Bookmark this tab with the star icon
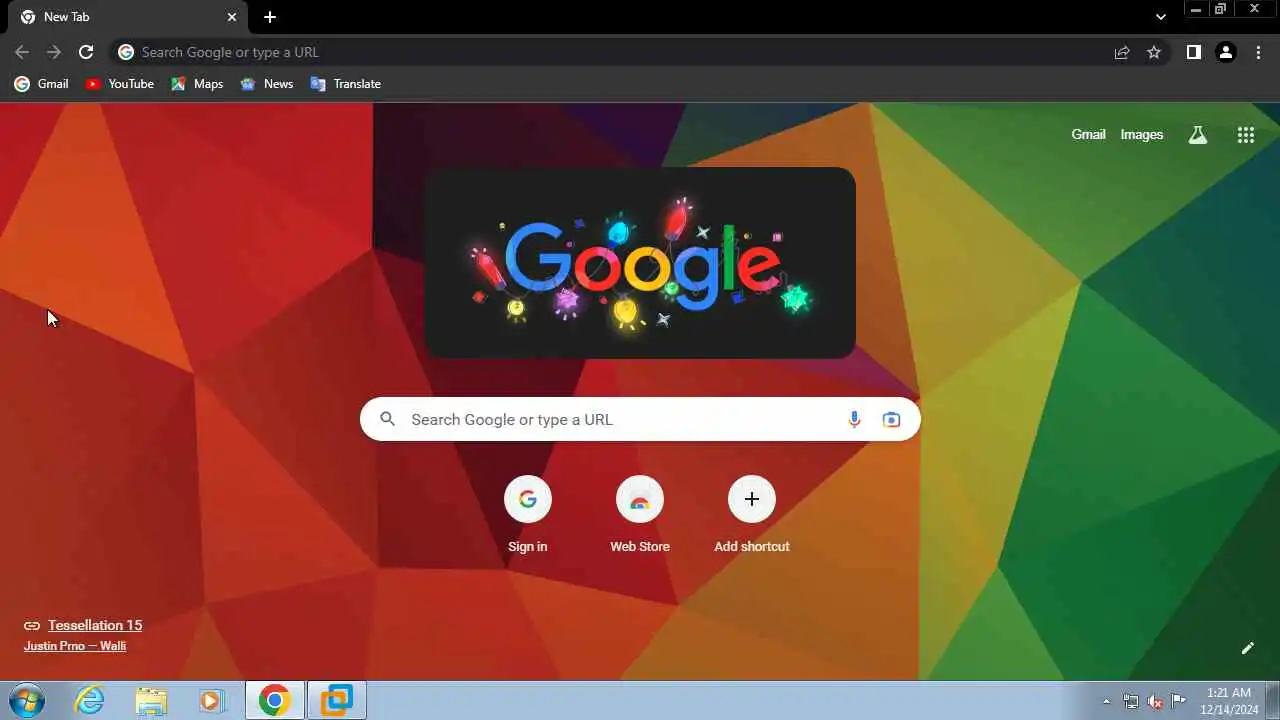 [x=1154, y=52]
